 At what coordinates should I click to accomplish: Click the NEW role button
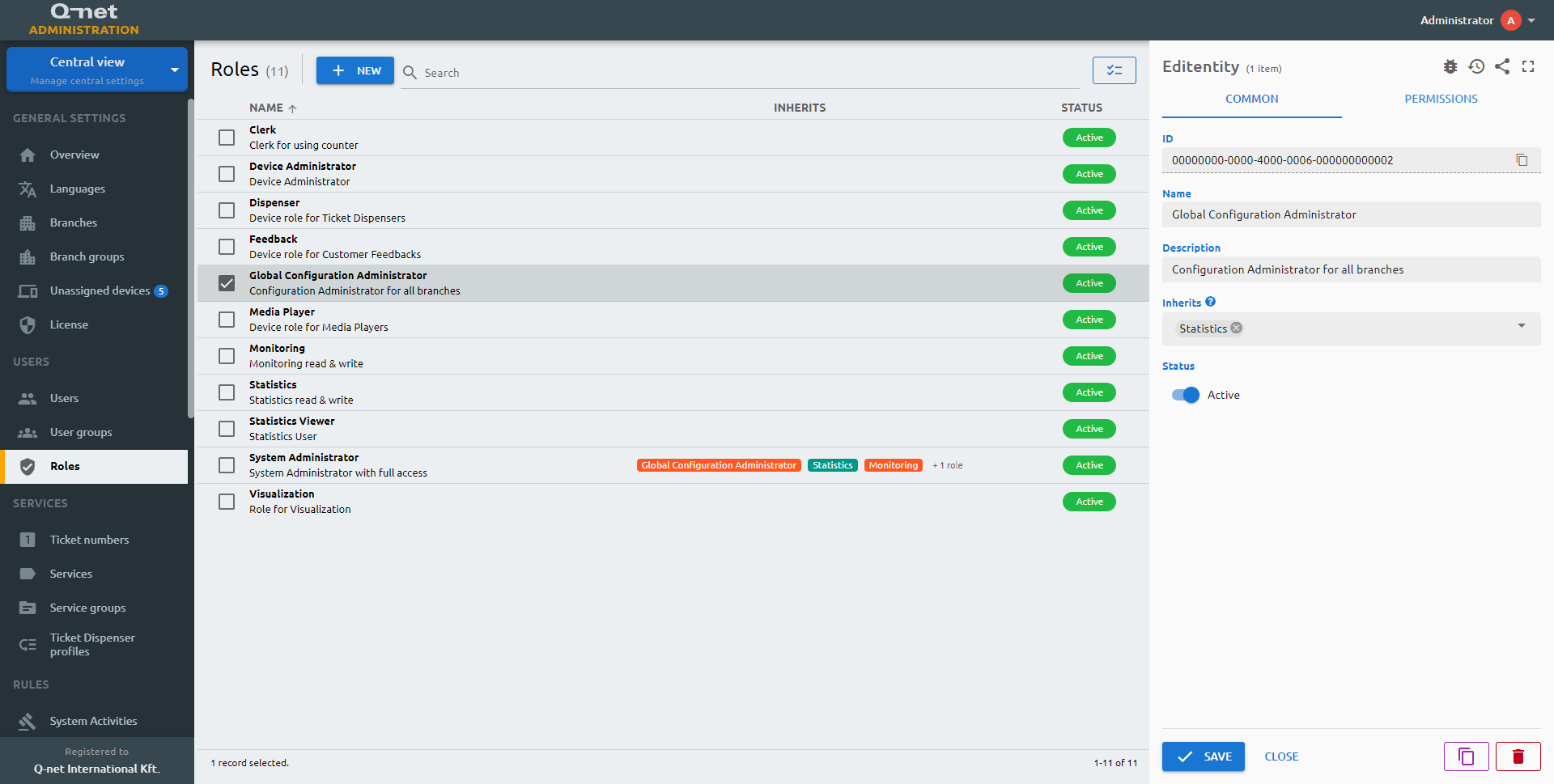tap(355, 70)
